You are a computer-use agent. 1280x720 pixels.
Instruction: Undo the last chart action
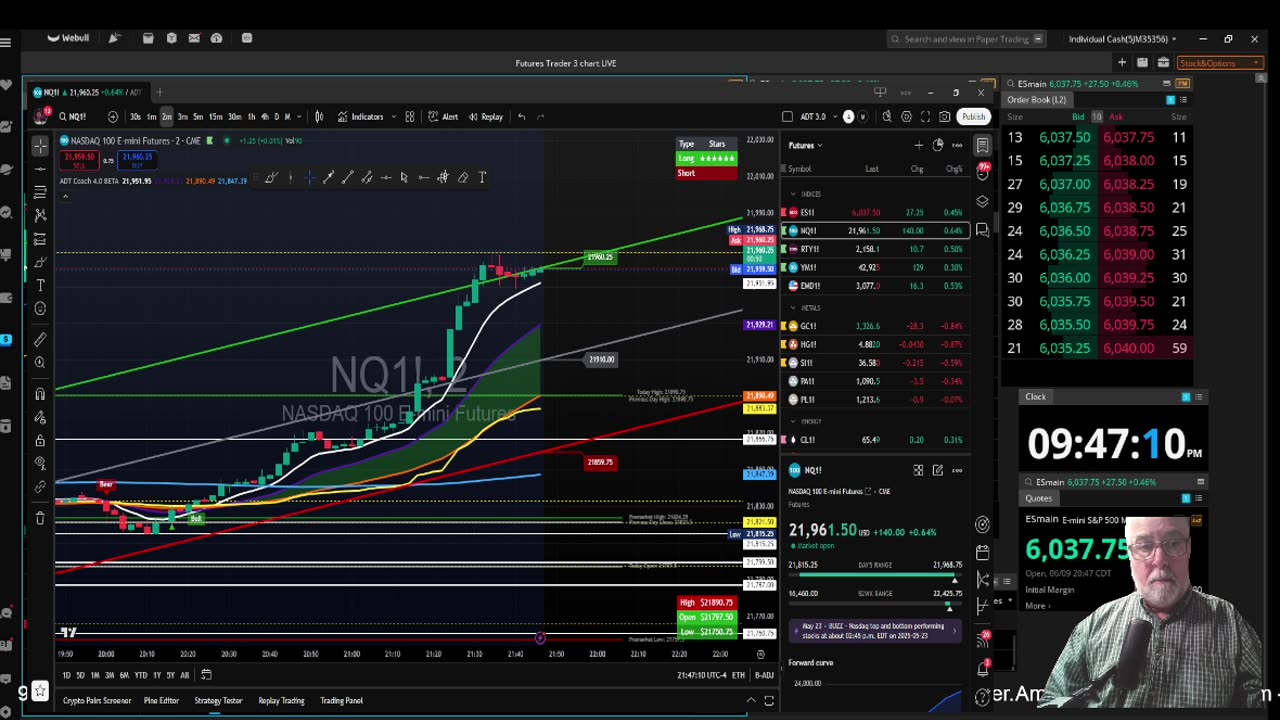tap(521, 117)
